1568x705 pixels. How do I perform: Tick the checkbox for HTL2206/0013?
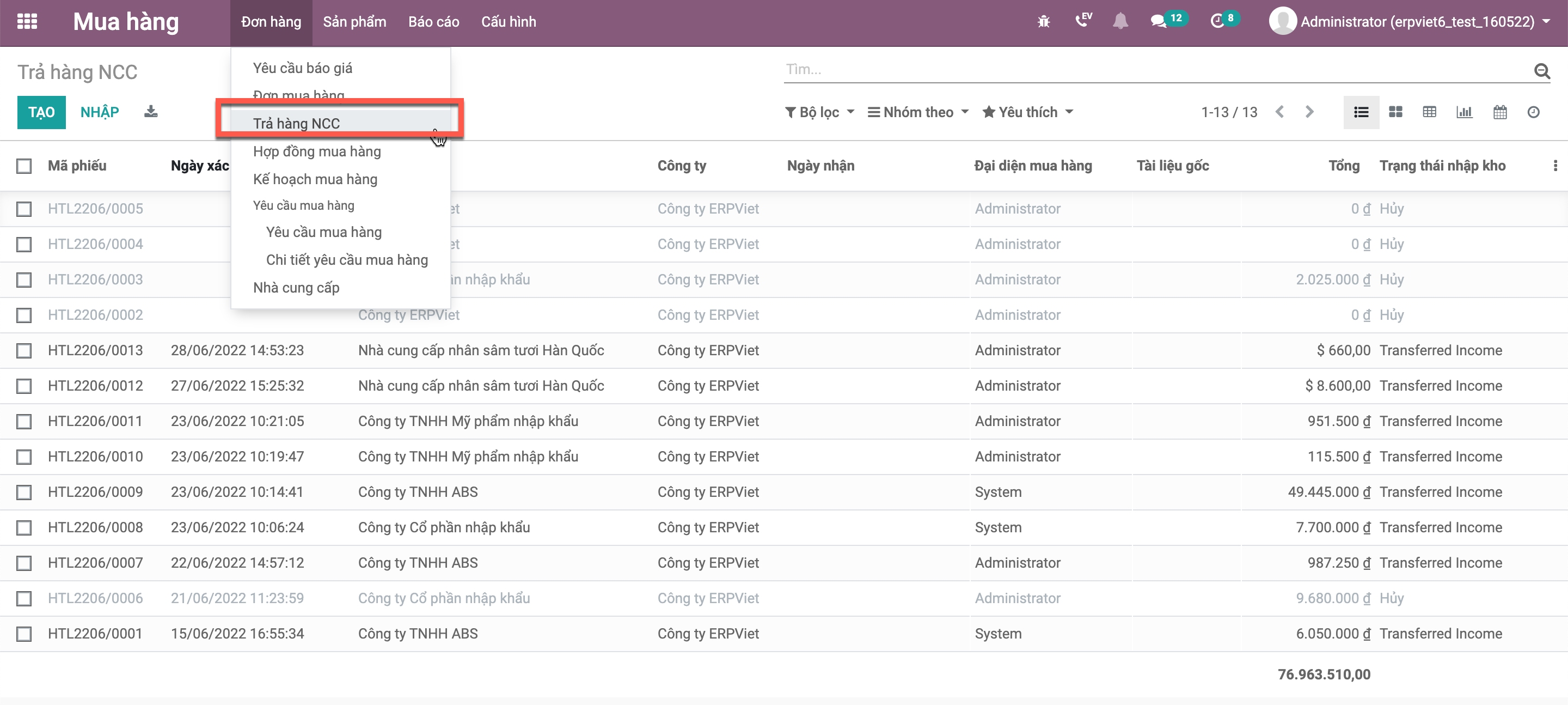coord(24,350)
